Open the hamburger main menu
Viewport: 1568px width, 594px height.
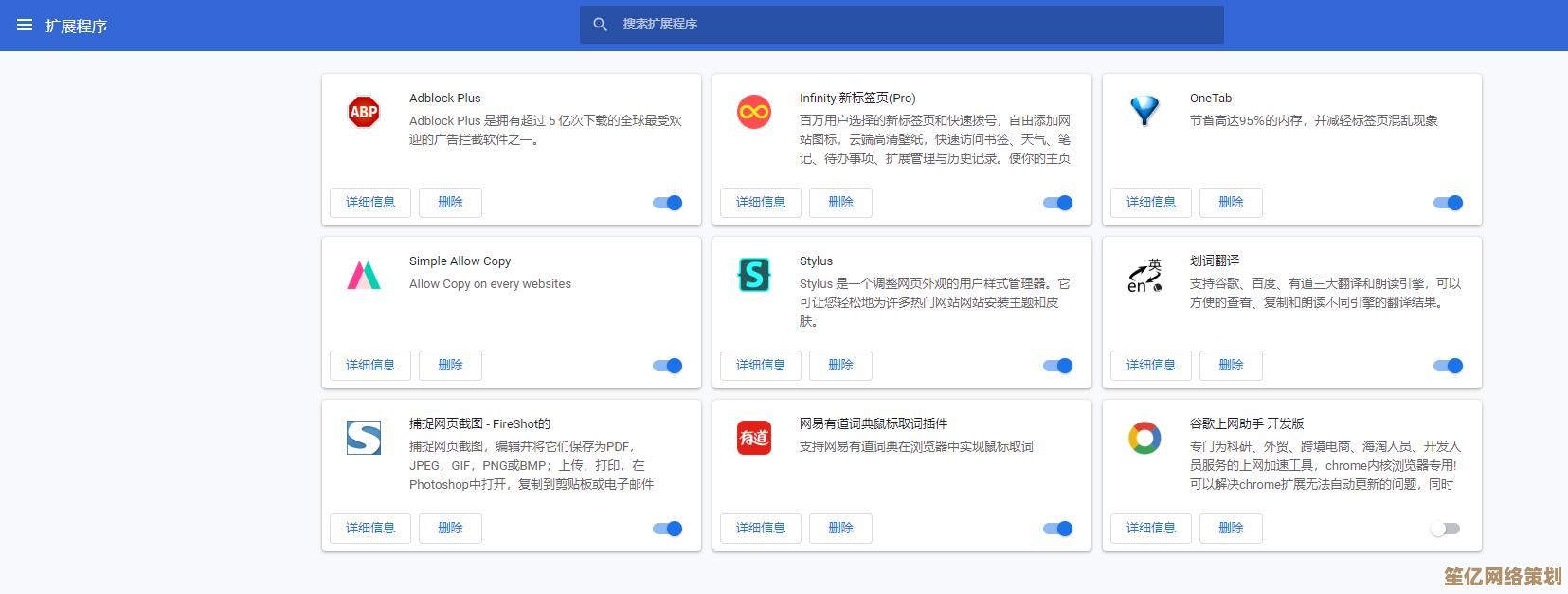click(25, 25)
